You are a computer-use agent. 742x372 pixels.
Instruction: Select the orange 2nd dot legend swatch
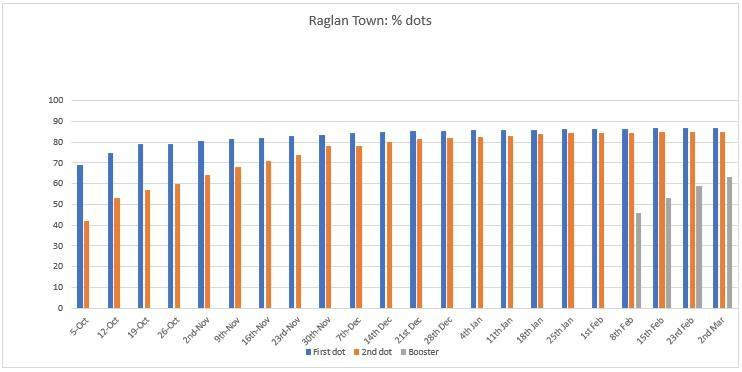(357, 352)
